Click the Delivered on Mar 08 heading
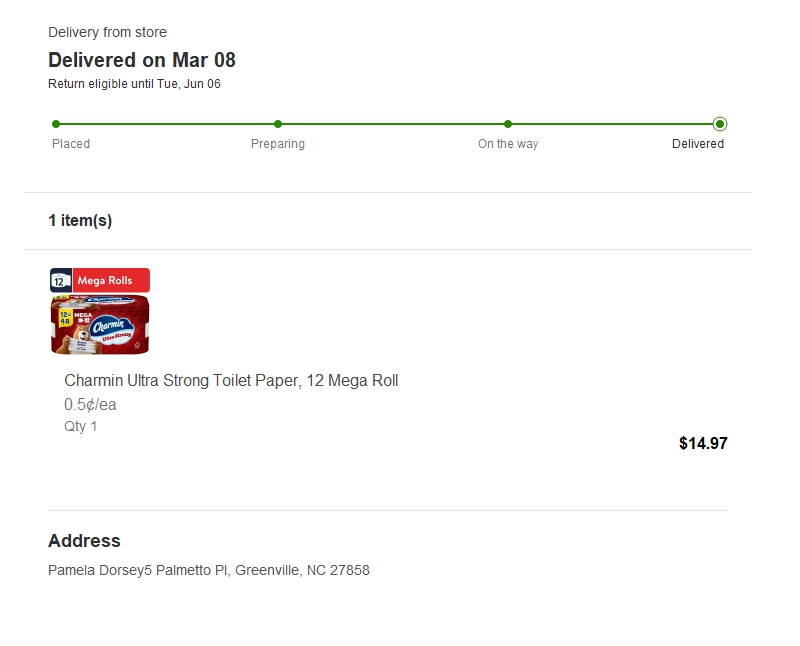 coord(142,60)
